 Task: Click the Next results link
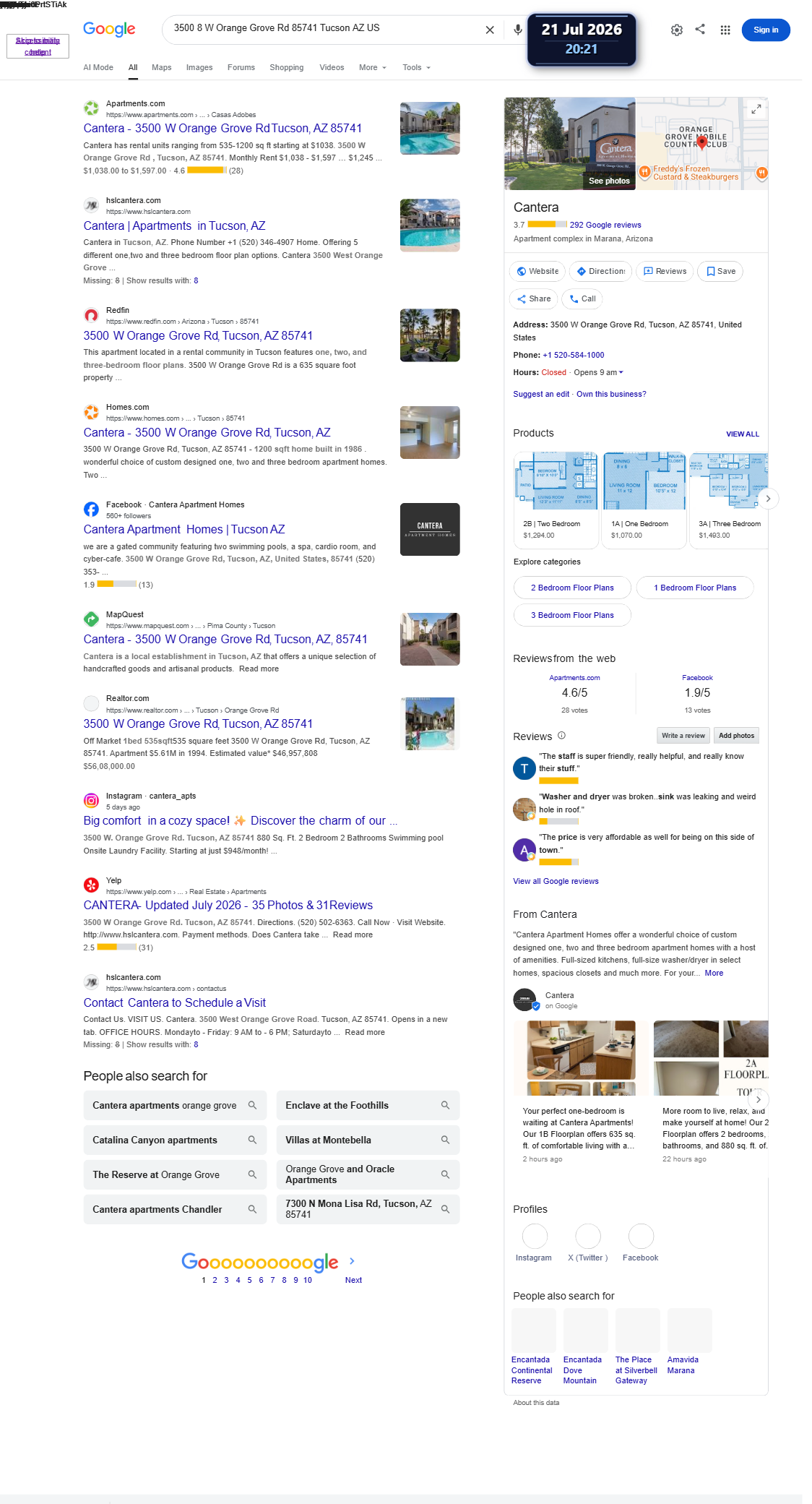(353, 1280)
